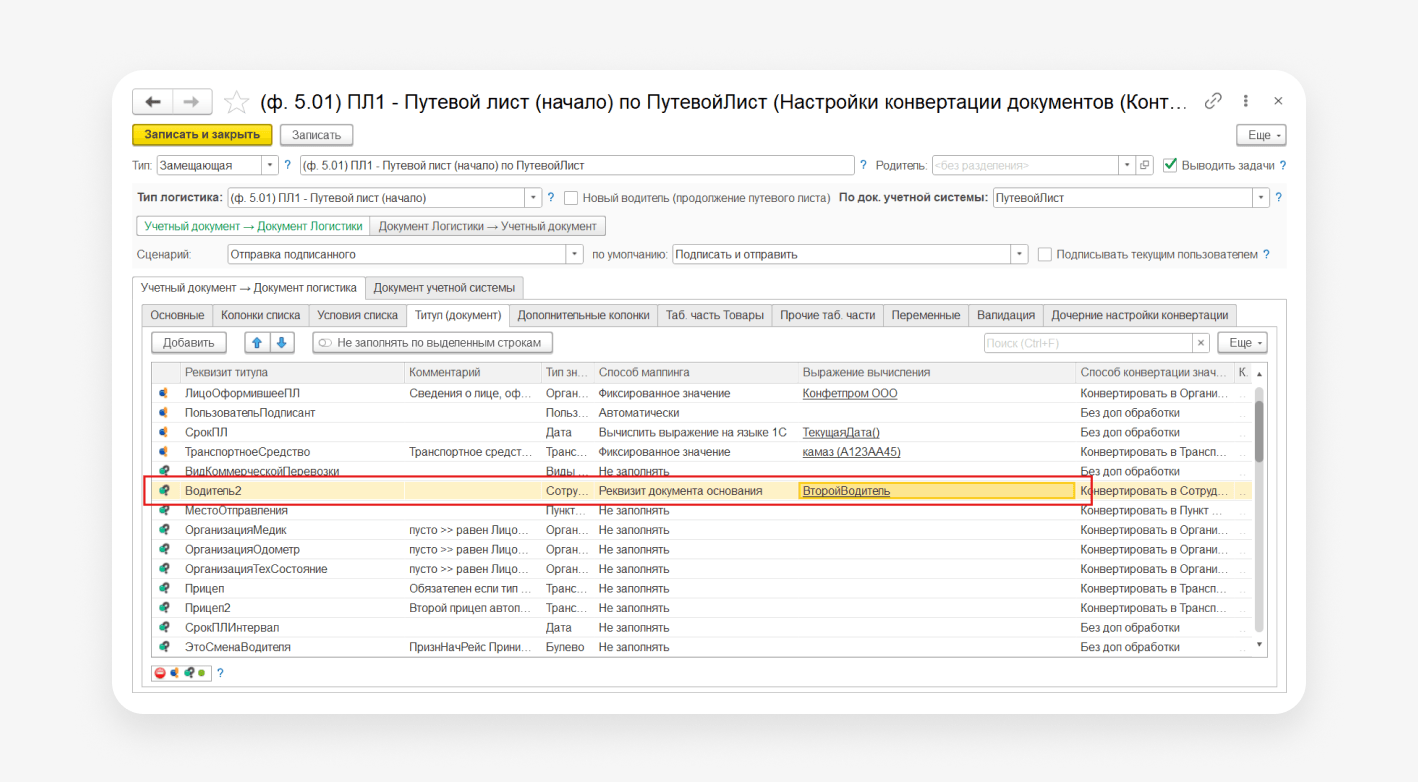This screenshot has height=782, width=1418.
Task: Open the Дочерние настройки конвертации tab
Action: coord(1140,315)
